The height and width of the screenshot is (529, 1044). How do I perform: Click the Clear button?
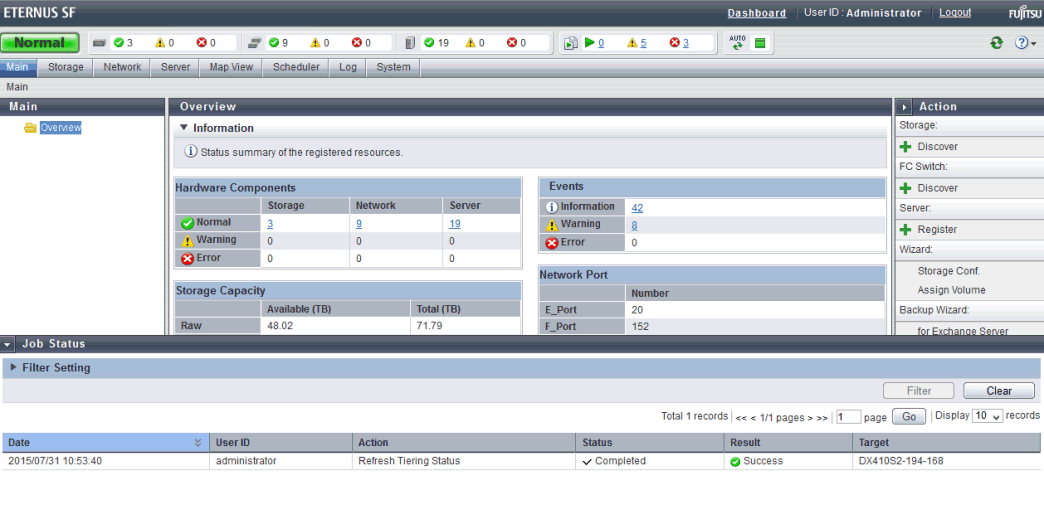coord(999,391)
